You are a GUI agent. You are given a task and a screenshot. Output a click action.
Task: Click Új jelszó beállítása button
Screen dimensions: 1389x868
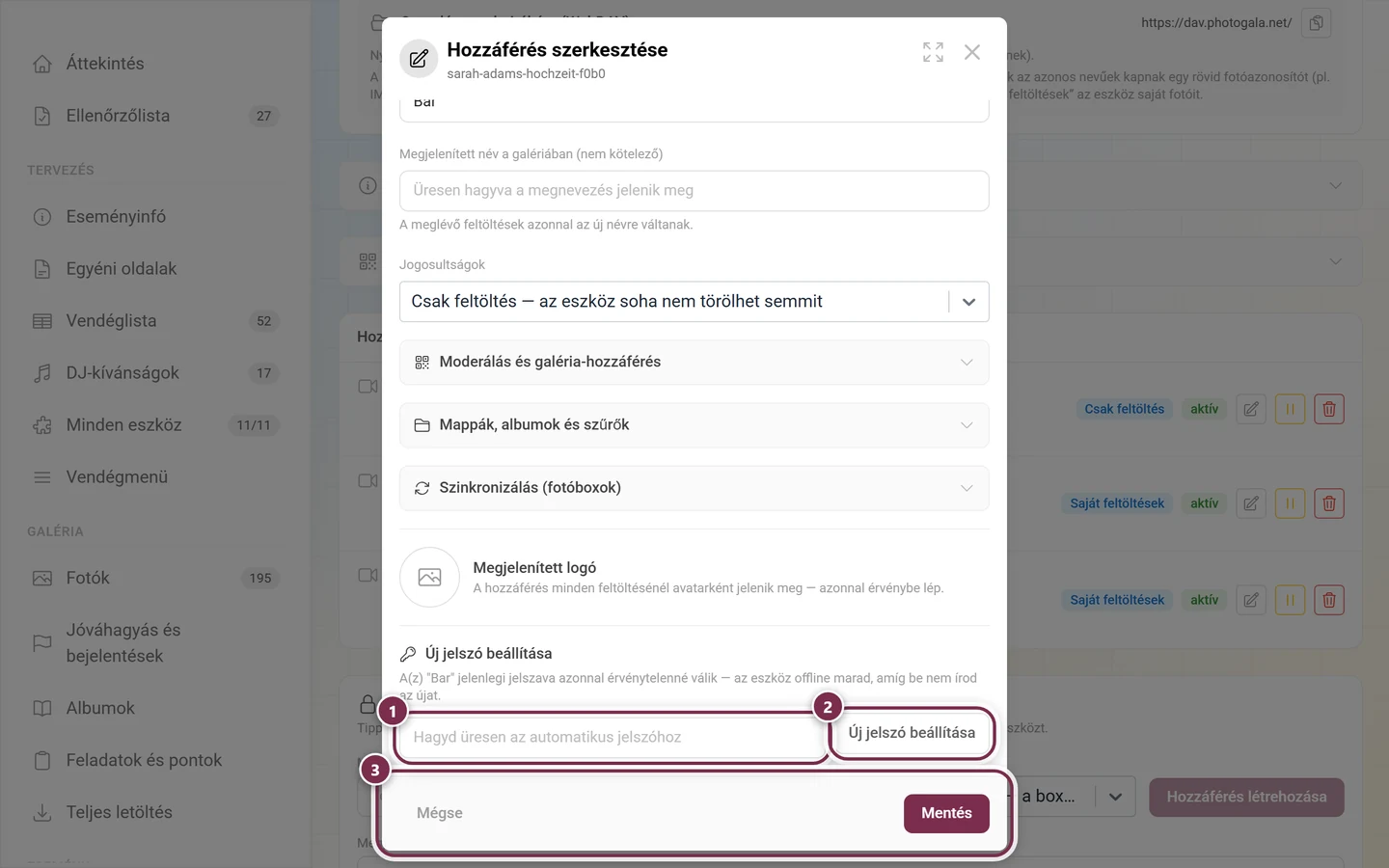pos(912,733)
